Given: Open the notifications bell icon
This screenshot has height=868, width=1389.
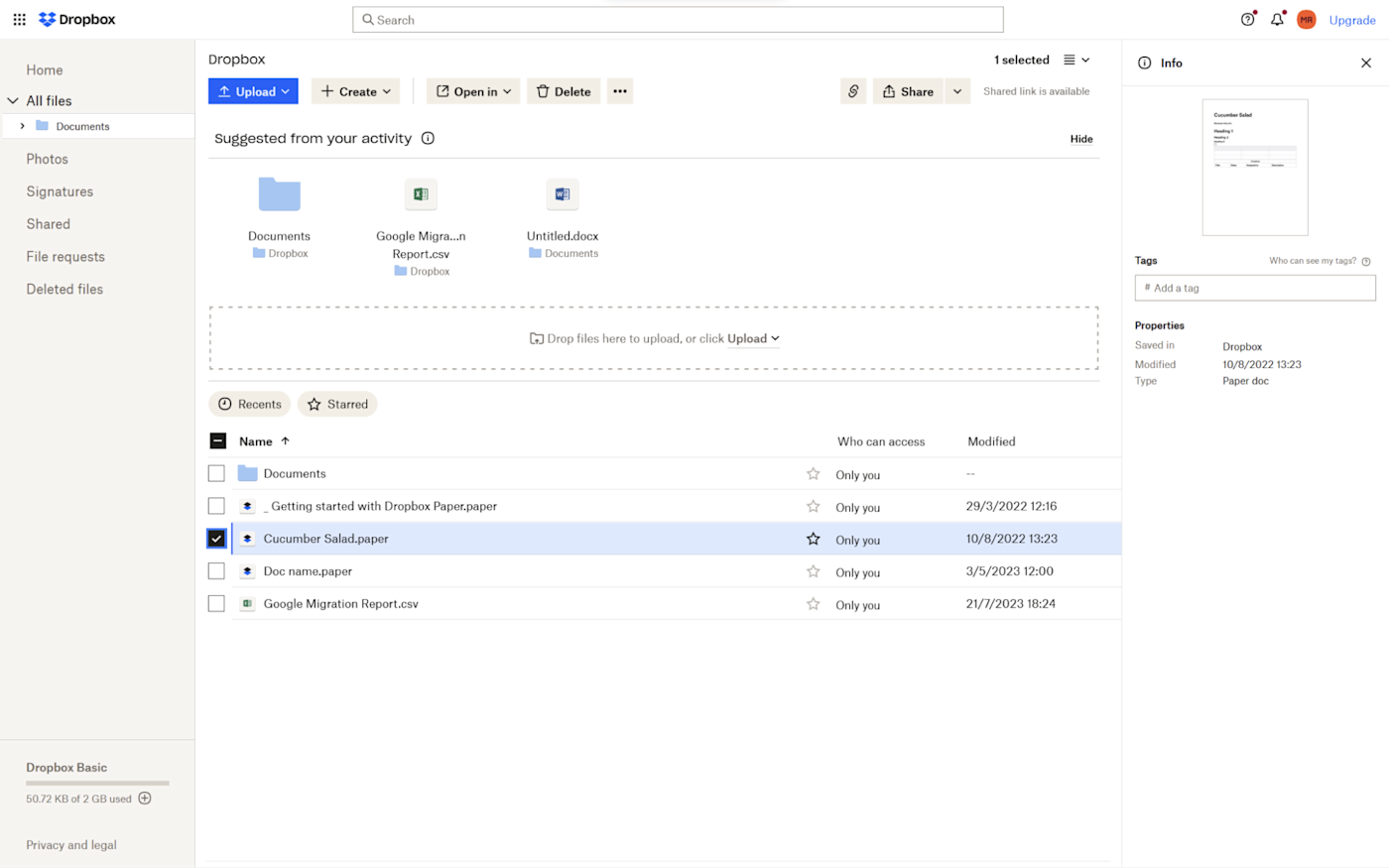Looking at the screenshot, I should 1277,20.
